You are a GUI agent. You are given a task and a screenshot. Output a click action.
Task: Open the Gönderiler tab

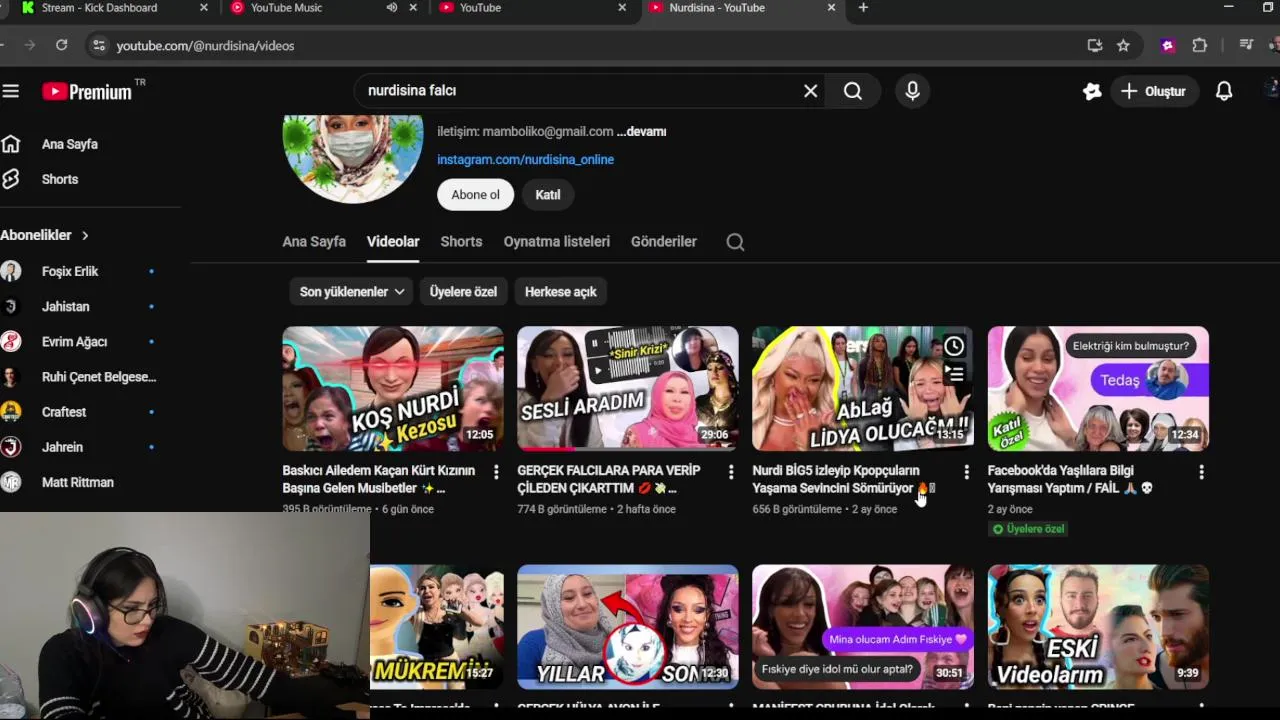(664, 242)
